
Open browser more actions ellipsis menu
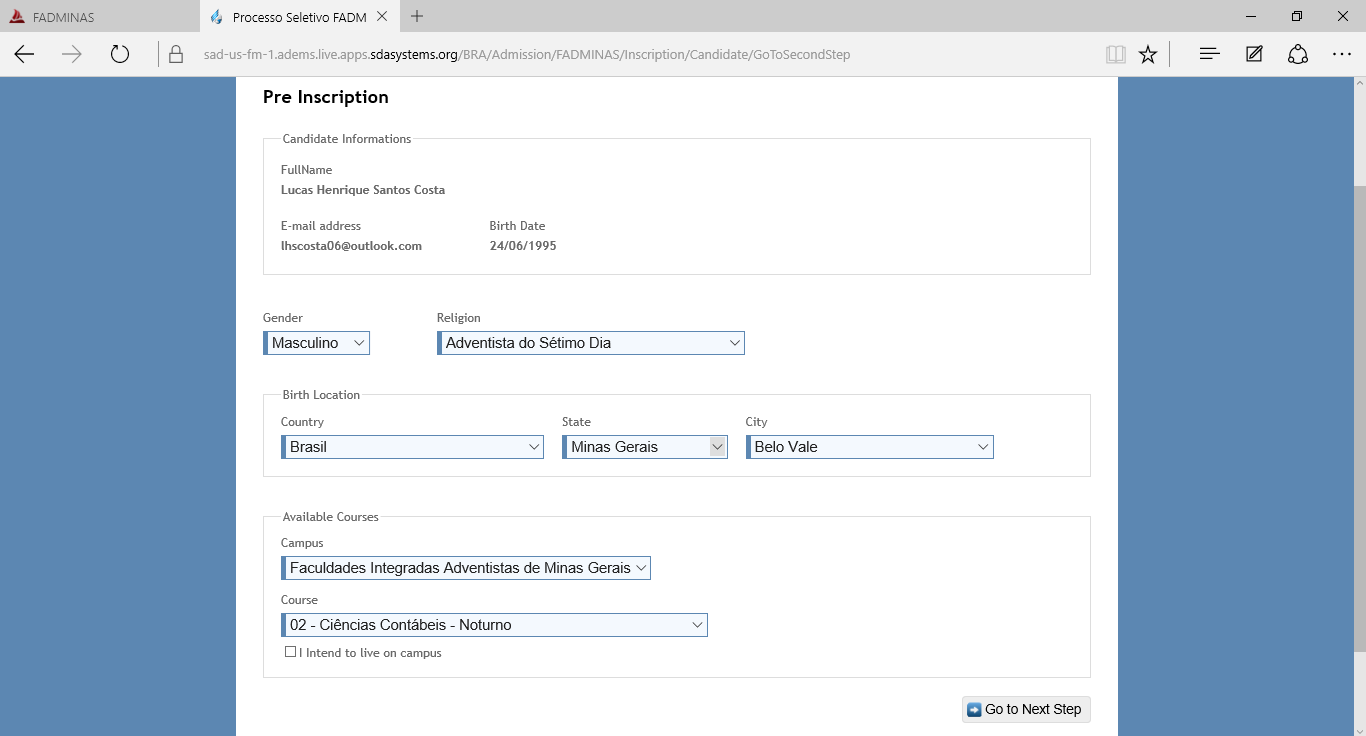click(x=1342, y=55)
